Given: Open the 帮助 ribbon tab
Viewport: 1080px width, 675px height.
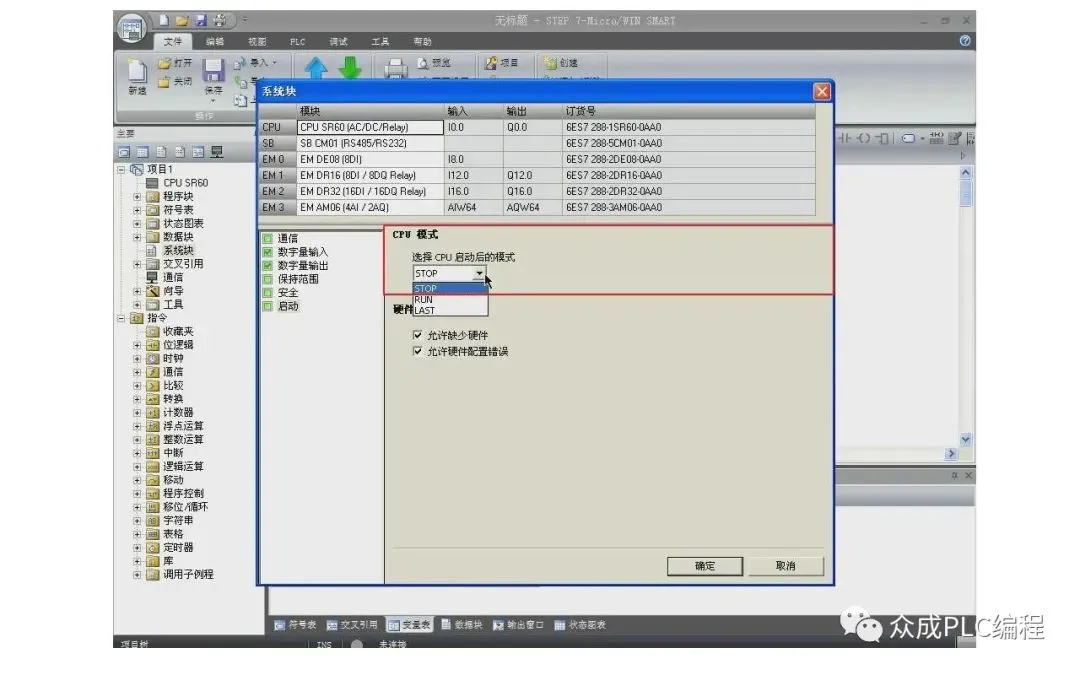Looking at the screenshot, I should click(x=422, y=41).
